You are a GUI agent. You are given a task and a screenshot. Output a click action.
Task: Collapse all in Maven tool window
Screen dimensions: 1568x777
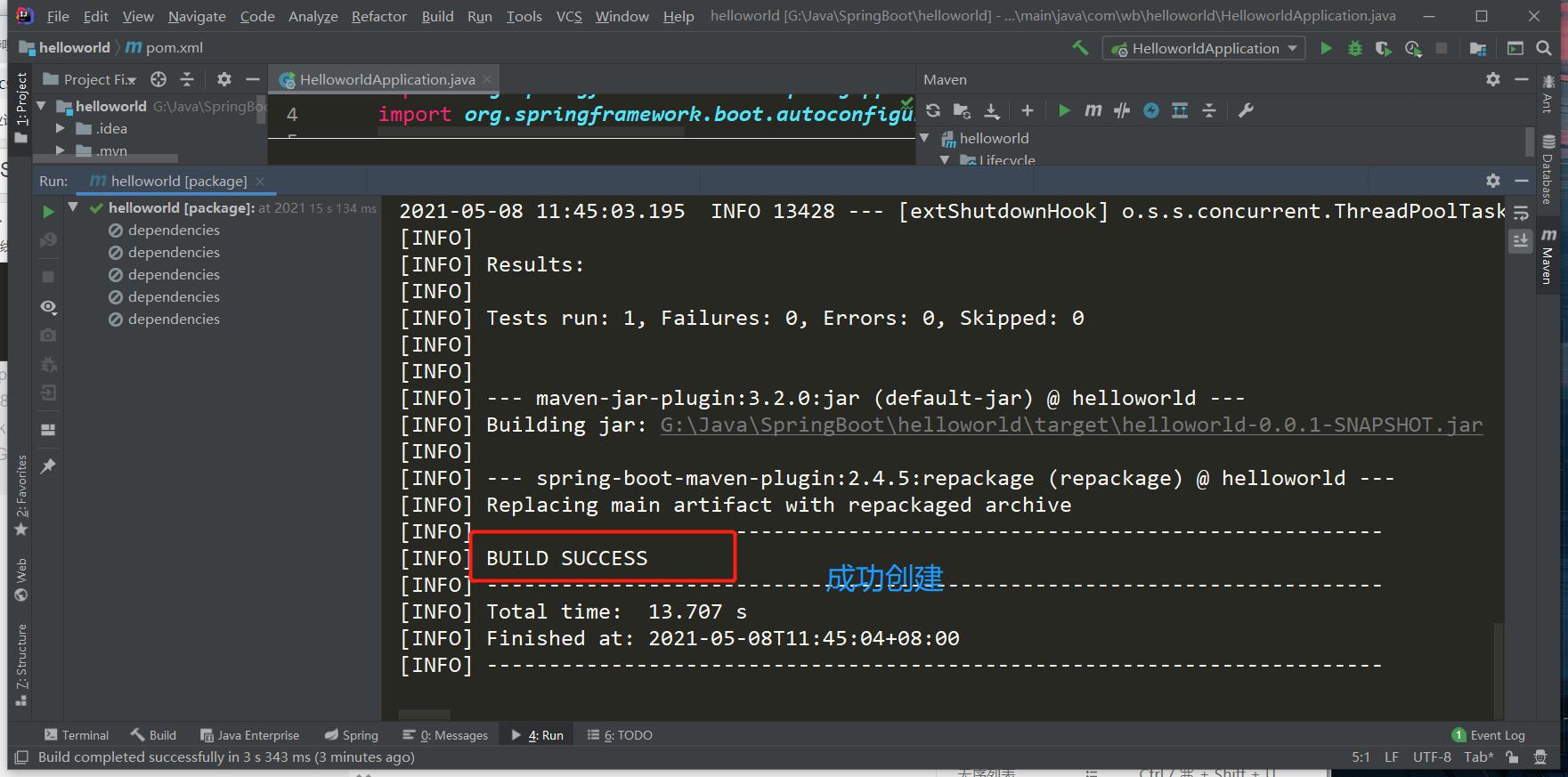1209,110
